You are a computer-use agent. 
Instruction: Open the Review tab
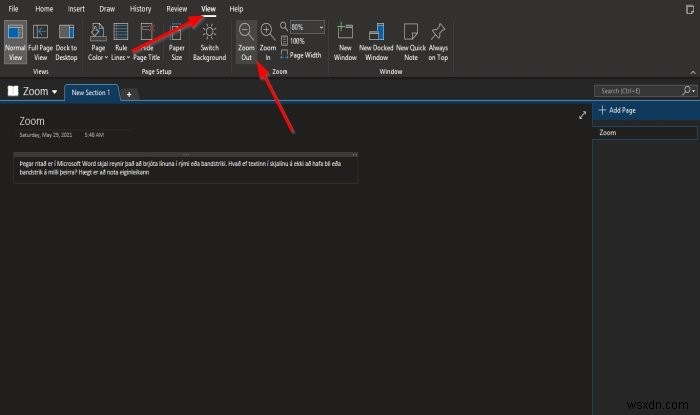pos(176,8)
